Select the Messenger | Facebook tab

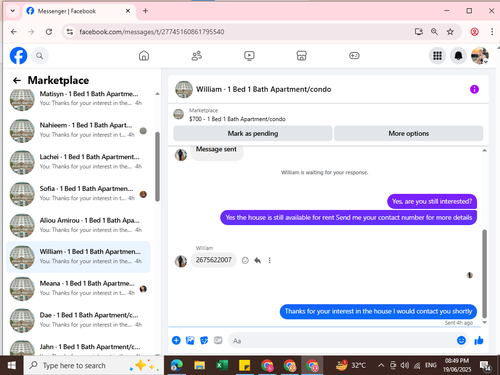(79, 11)
